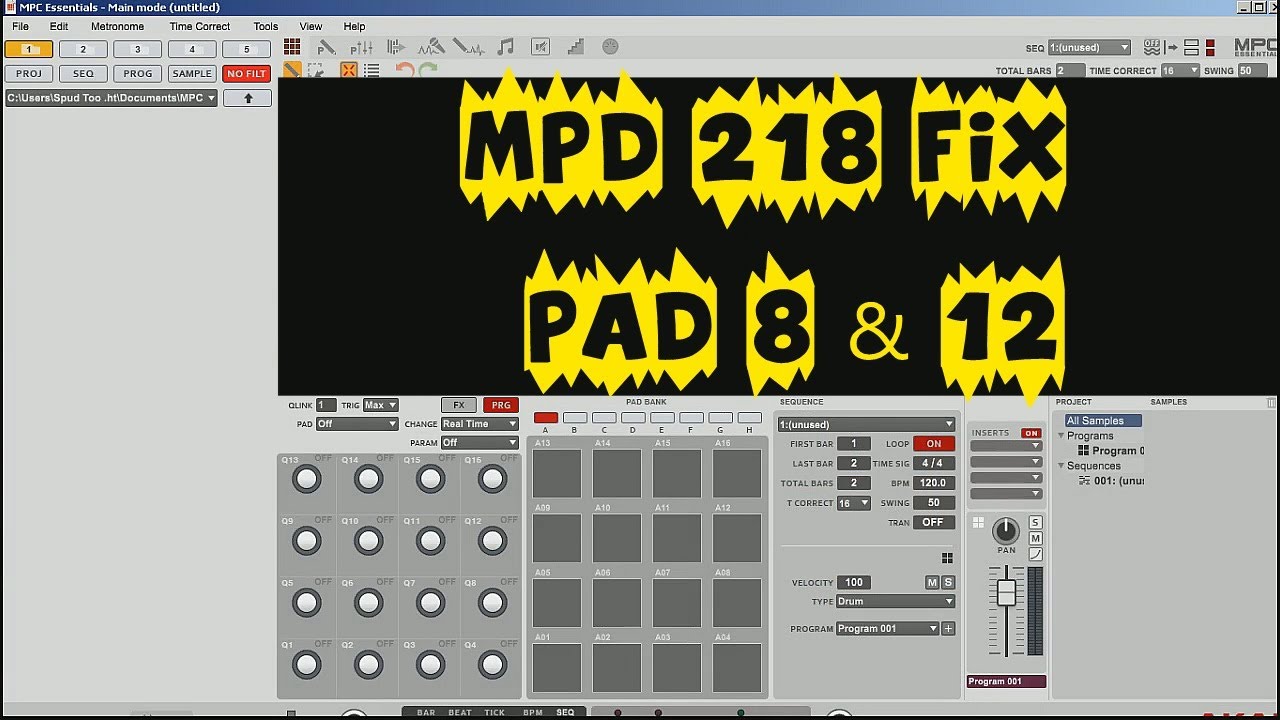Toggle the red PRG button

(x=501, y=405)
